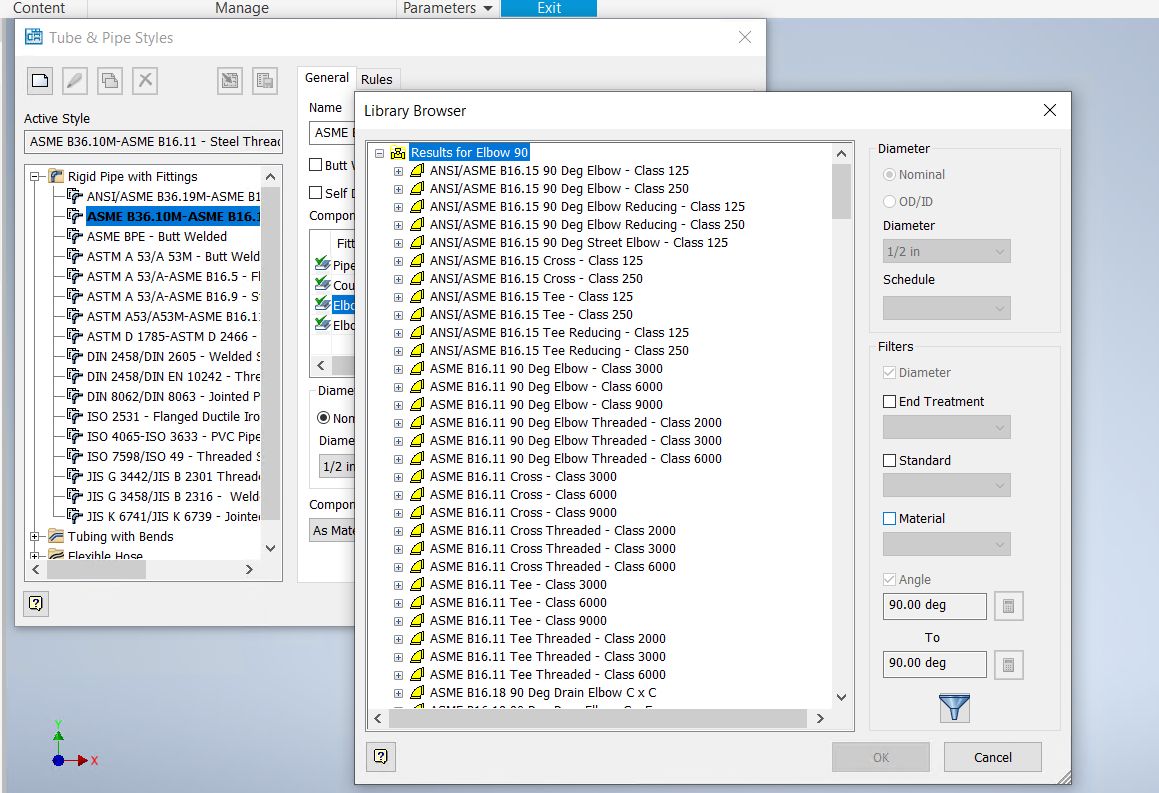This screenshot has height=793, width=1159.
Task: Click style icon for ASME BPE - Butt Welded
Action: coord(75,236)
